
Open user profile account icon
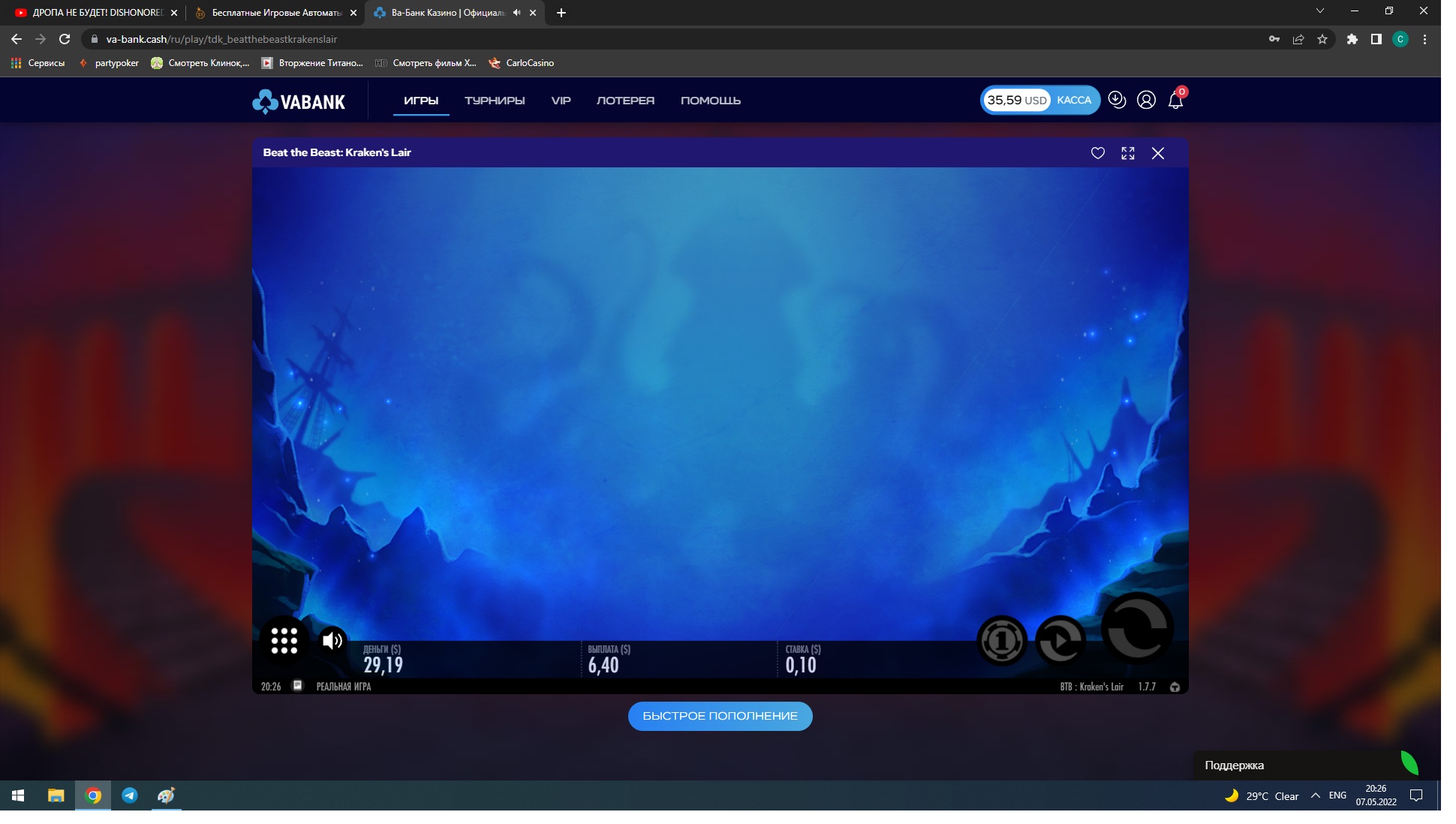pyautogui.click(x=1146, y=100)
